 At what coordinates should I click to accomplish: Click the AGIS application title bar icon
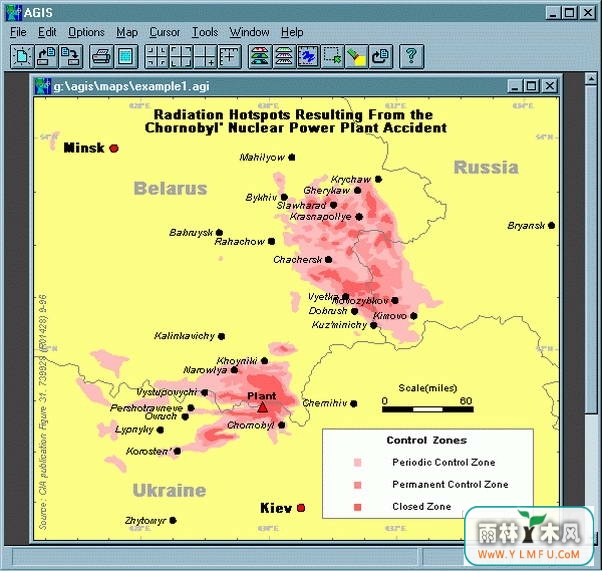[14, 13]
